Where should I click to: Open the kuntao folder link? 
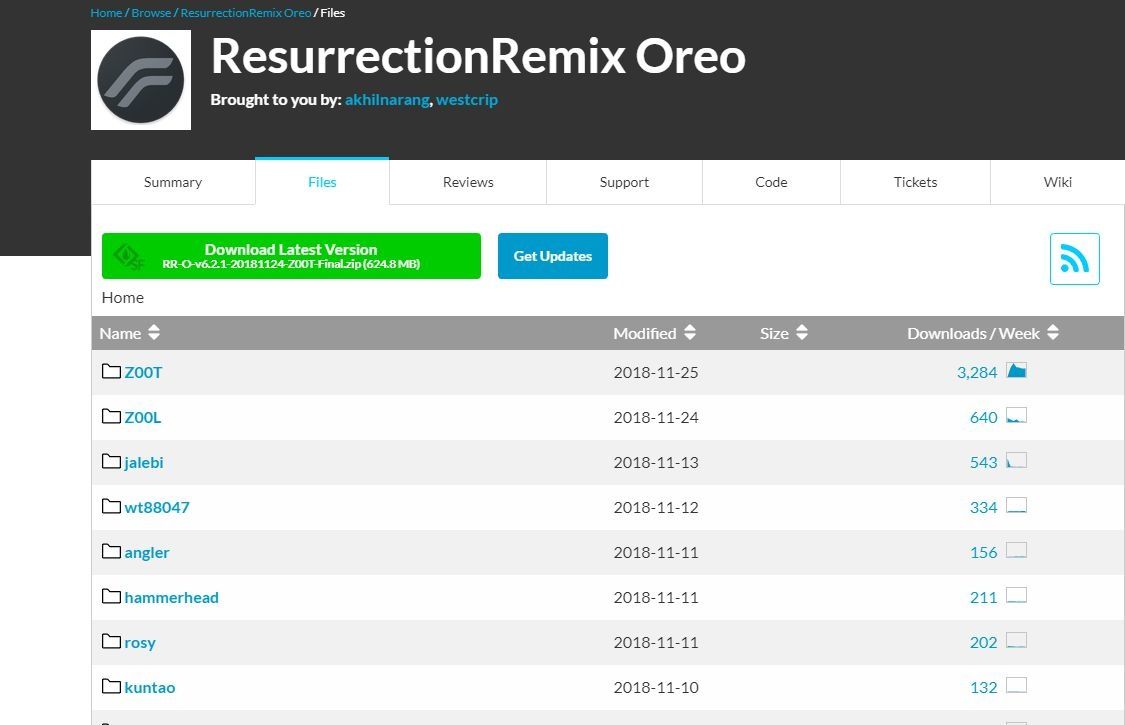click(x=150, y=688)
